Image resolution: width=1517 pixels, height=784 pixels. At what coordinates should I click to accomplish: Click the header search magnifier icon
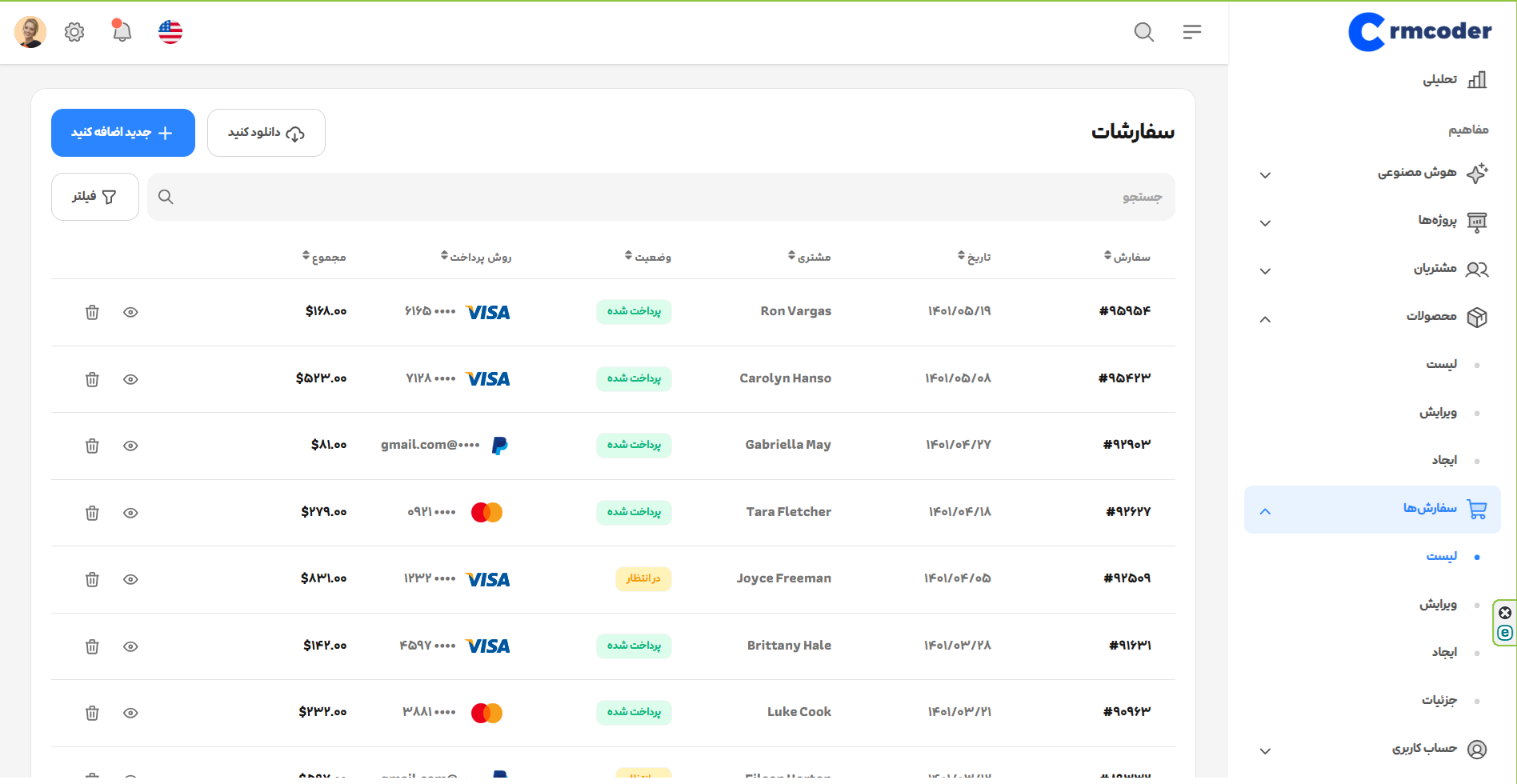tap(1144, 32)
